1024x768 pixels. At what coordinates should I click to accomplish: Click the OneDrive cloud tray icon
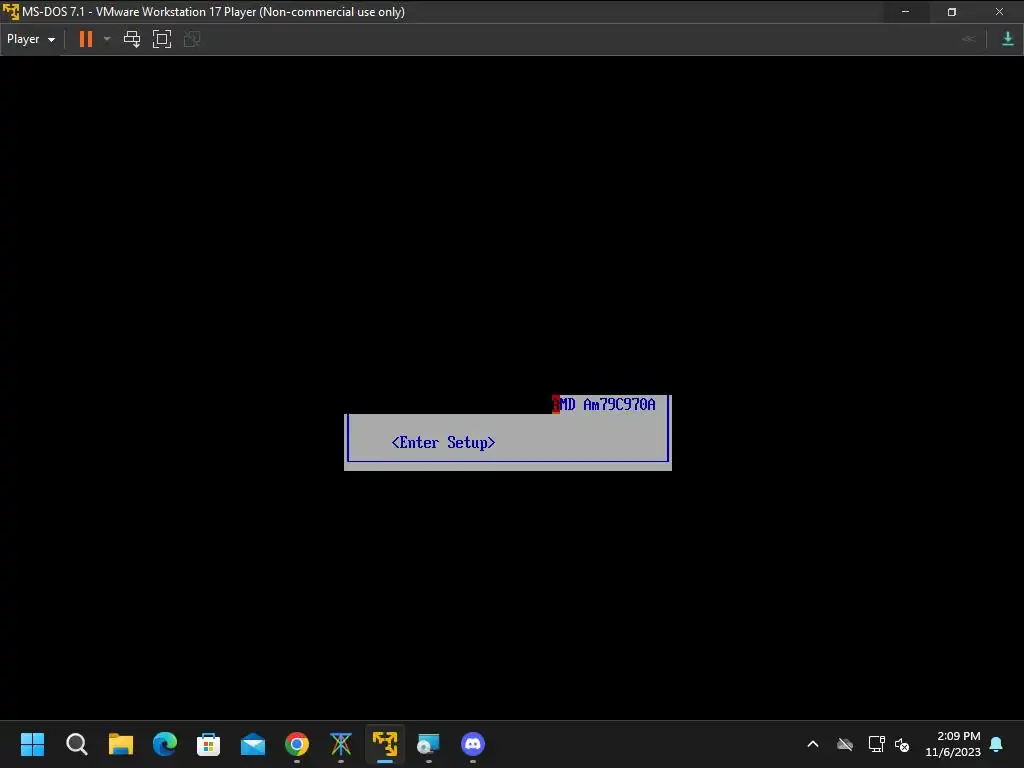[x=845, y=744]
